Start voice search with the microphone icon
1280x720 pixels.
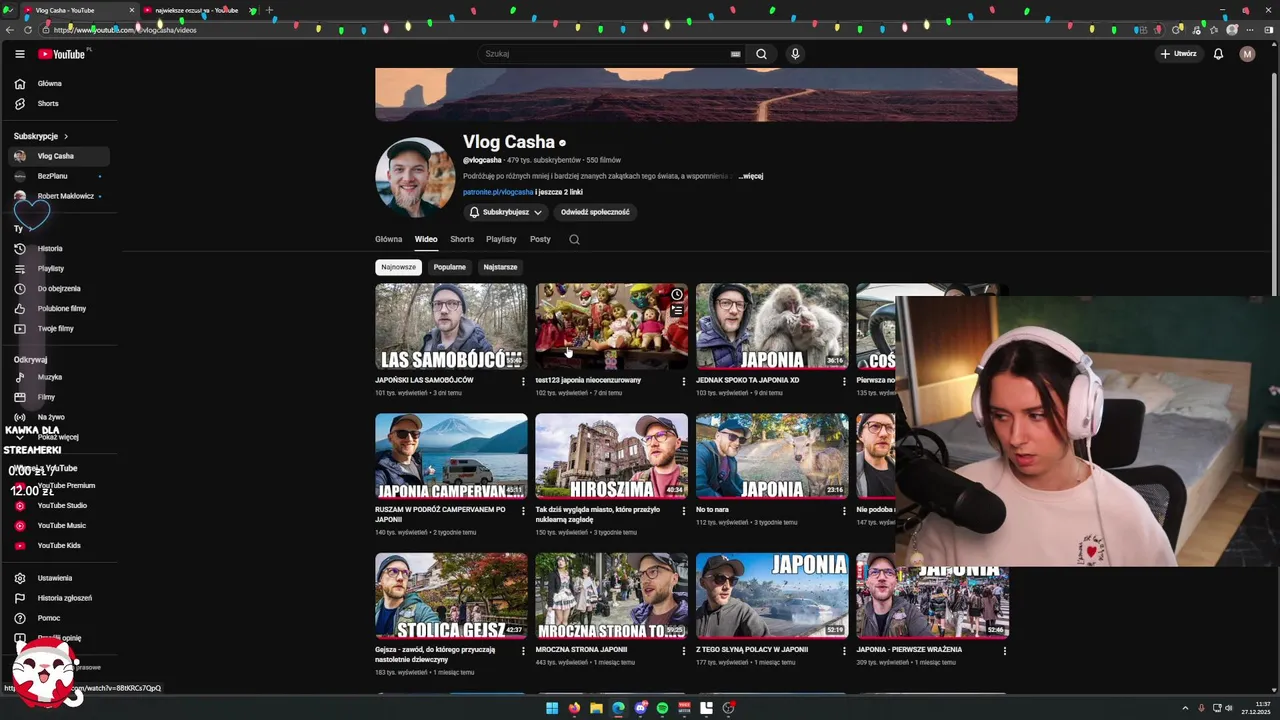coord(795,54)
